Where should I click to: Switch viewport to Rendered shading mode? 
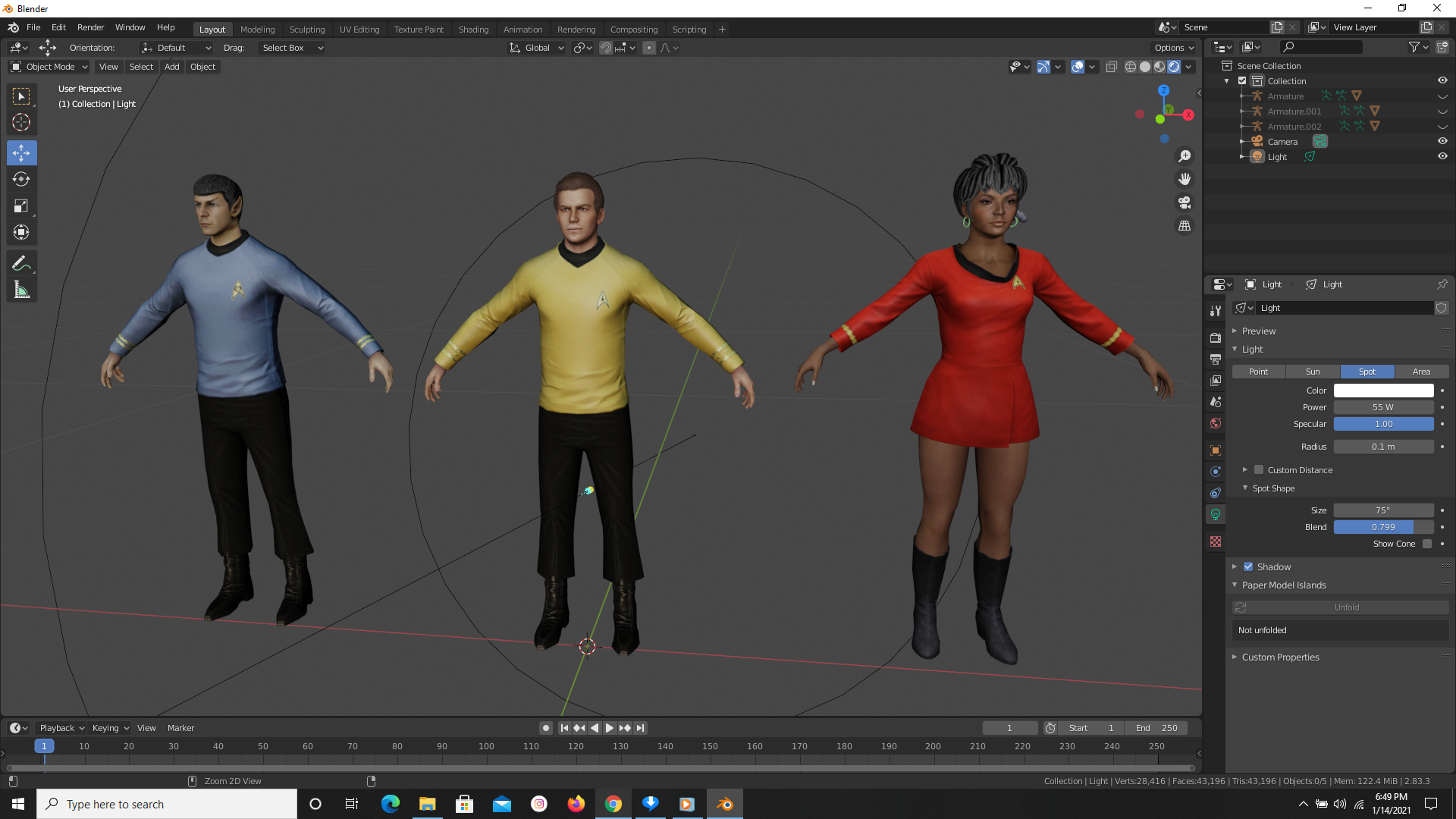coord(1174,67)
